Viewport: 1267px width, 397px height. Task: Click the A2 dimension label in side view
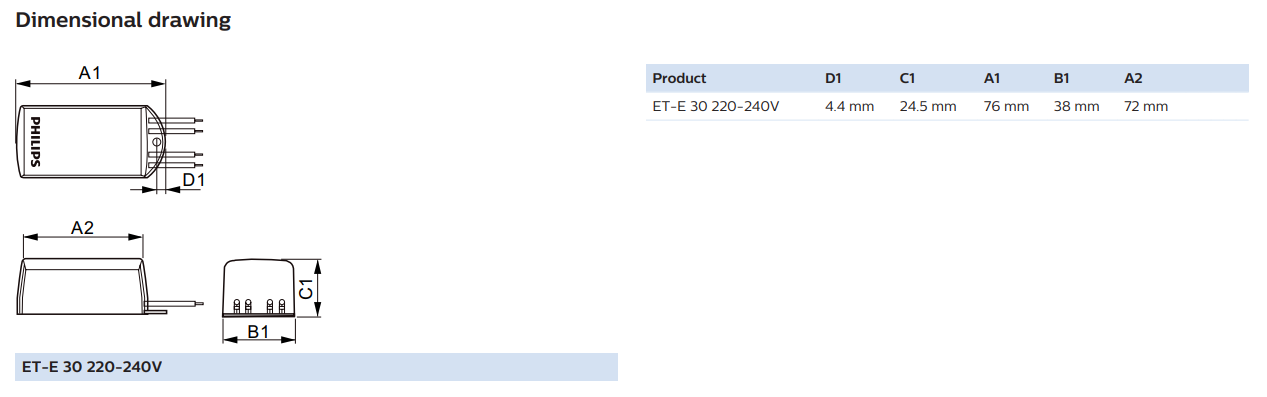82,227
